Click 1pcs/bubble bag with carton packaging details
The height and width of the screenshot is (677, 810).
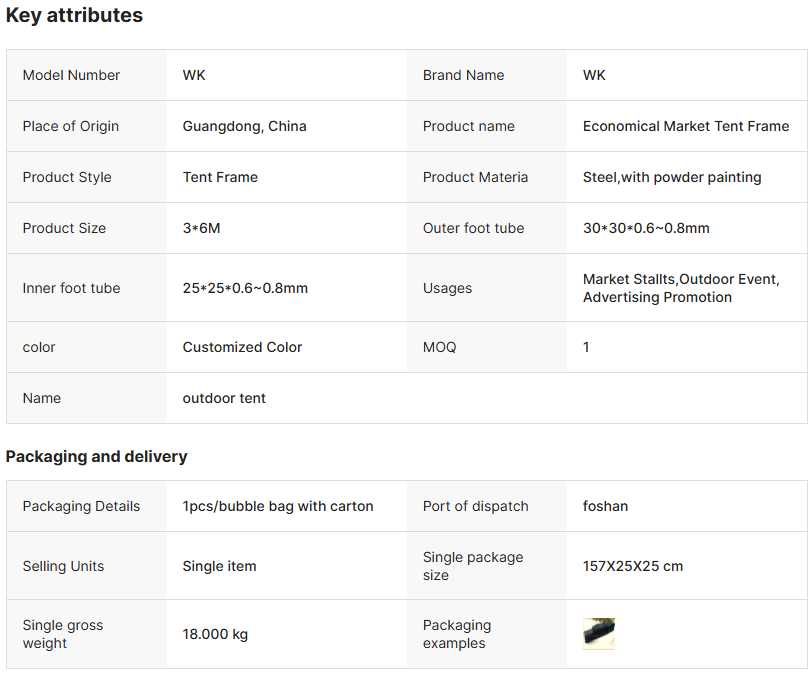coord(277,506)
